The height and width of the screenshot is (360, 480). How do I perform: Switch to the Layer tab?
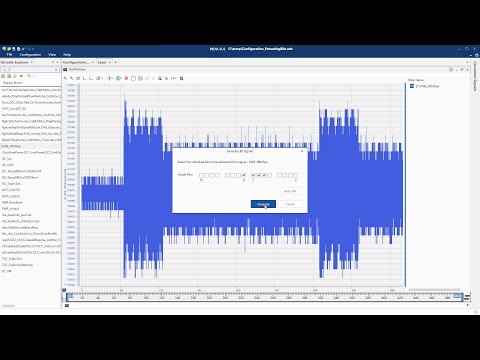102,62
